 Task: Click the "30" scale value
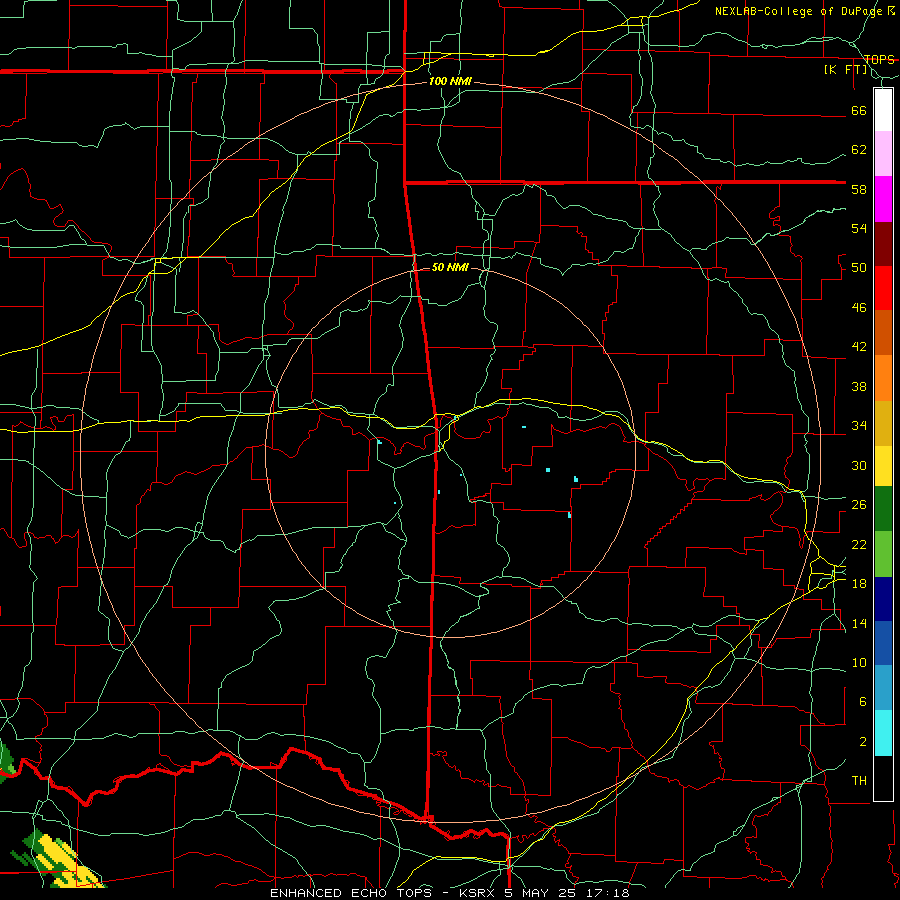point(859,465)
